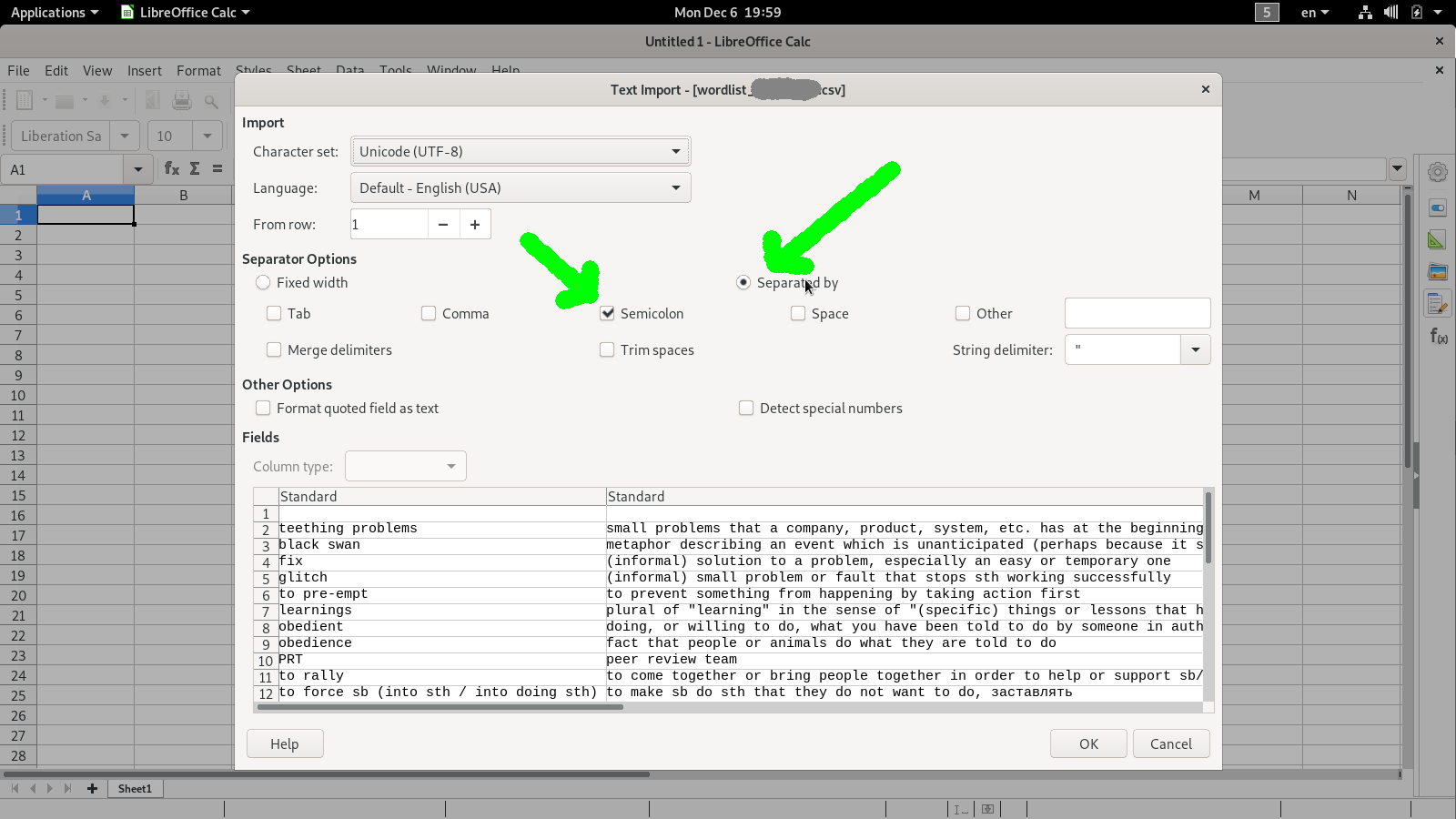The height and width of the screenshot is (819, 1456).
Task: Open sidebar Navigator icon
Action: click(x=1437, y=303)
